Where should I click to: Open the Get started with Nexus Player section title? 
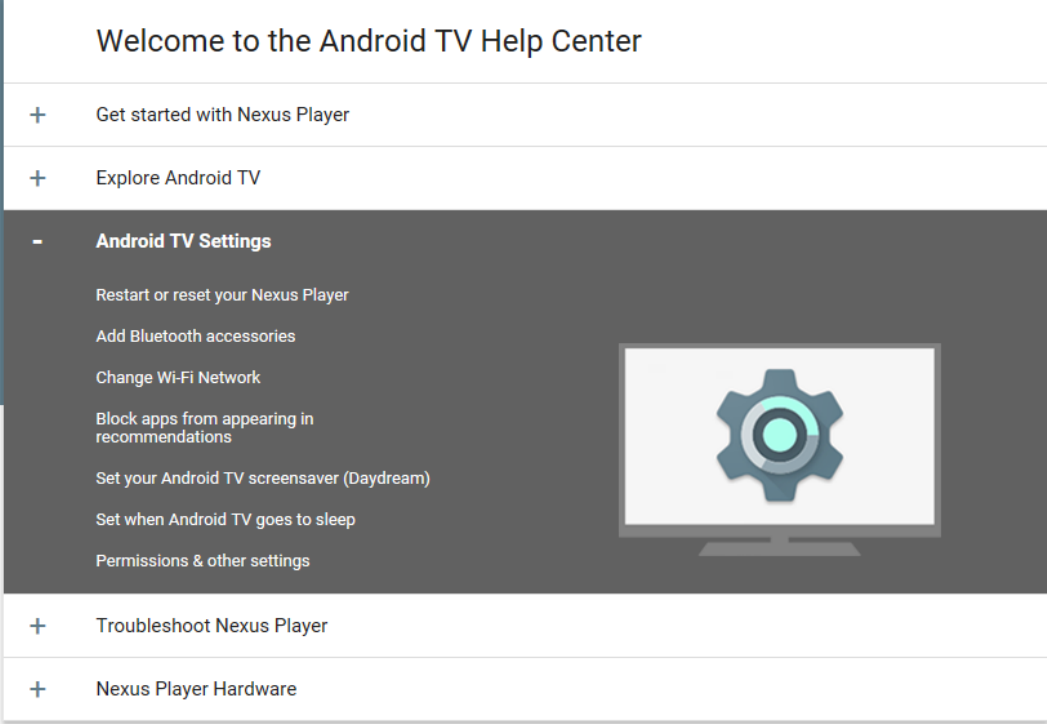(222, 115)
